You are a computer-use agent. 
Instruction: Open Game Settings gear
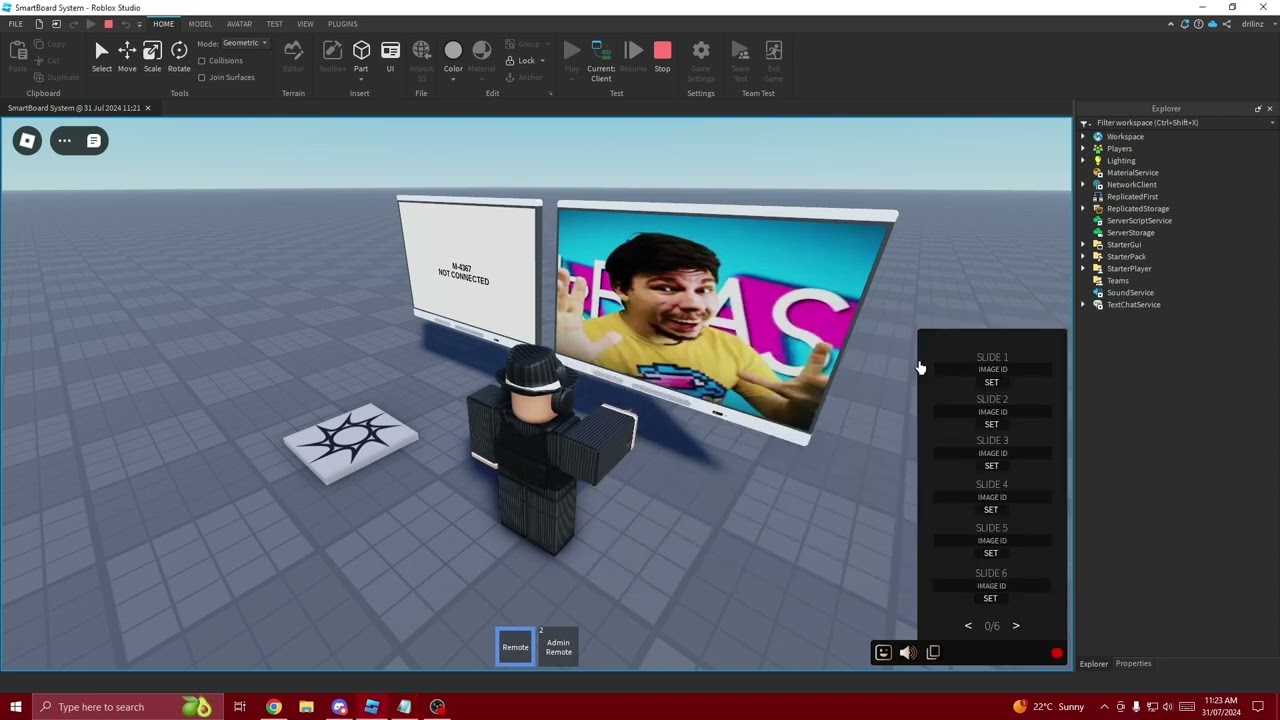tap(701, 61)
